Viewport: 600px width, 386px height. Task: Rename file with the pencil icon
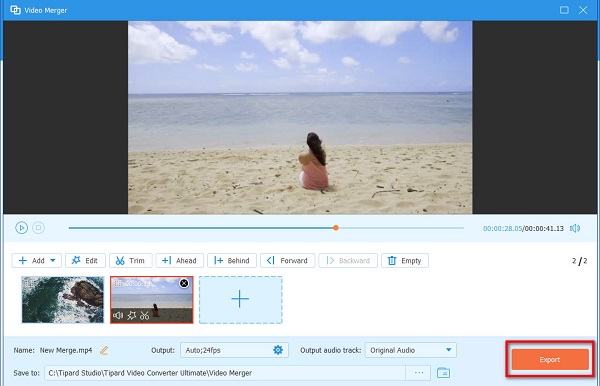coord(104,350)
